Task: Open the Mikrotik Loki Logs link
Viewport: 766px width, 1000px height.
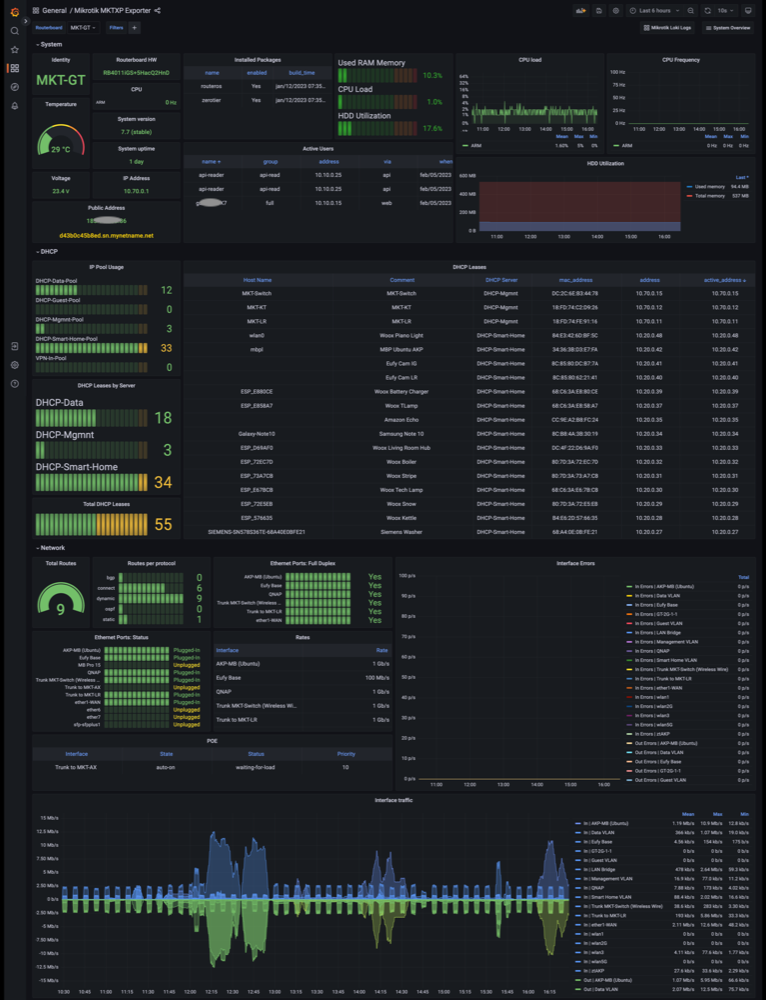Action: click(667, 28)
